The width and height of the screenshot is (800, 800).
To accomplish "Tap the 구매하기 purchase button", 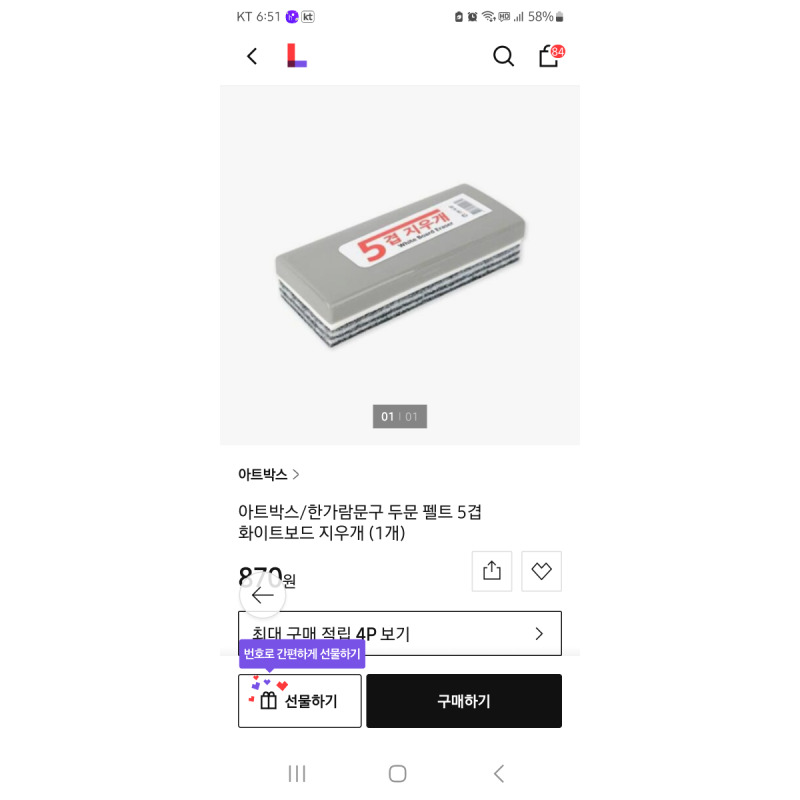I will [464, 700].
